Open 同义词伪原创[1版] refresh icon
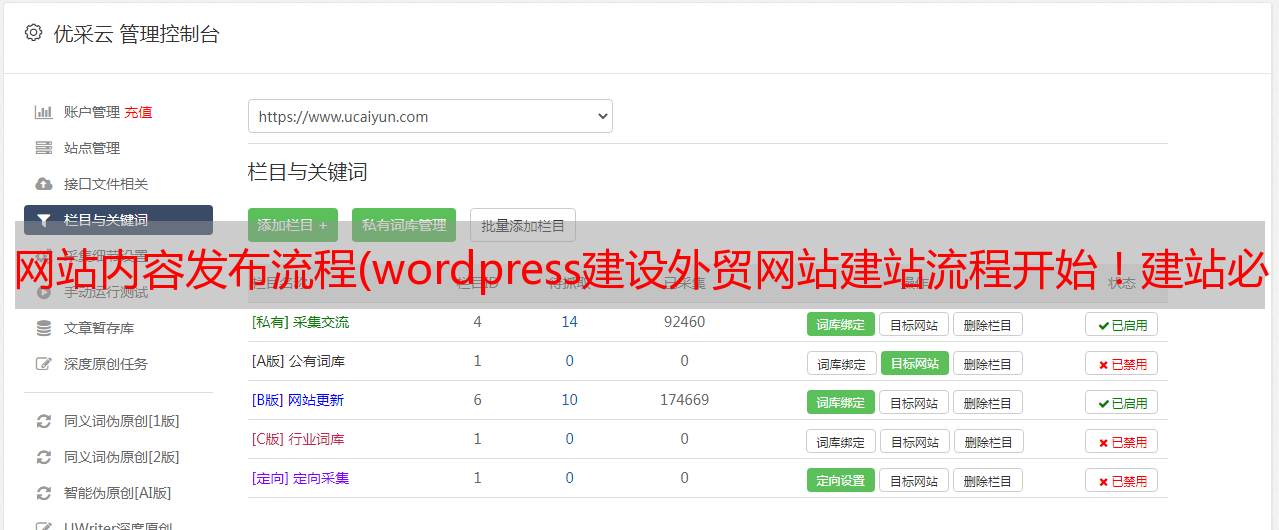 [x=44, y=421]
